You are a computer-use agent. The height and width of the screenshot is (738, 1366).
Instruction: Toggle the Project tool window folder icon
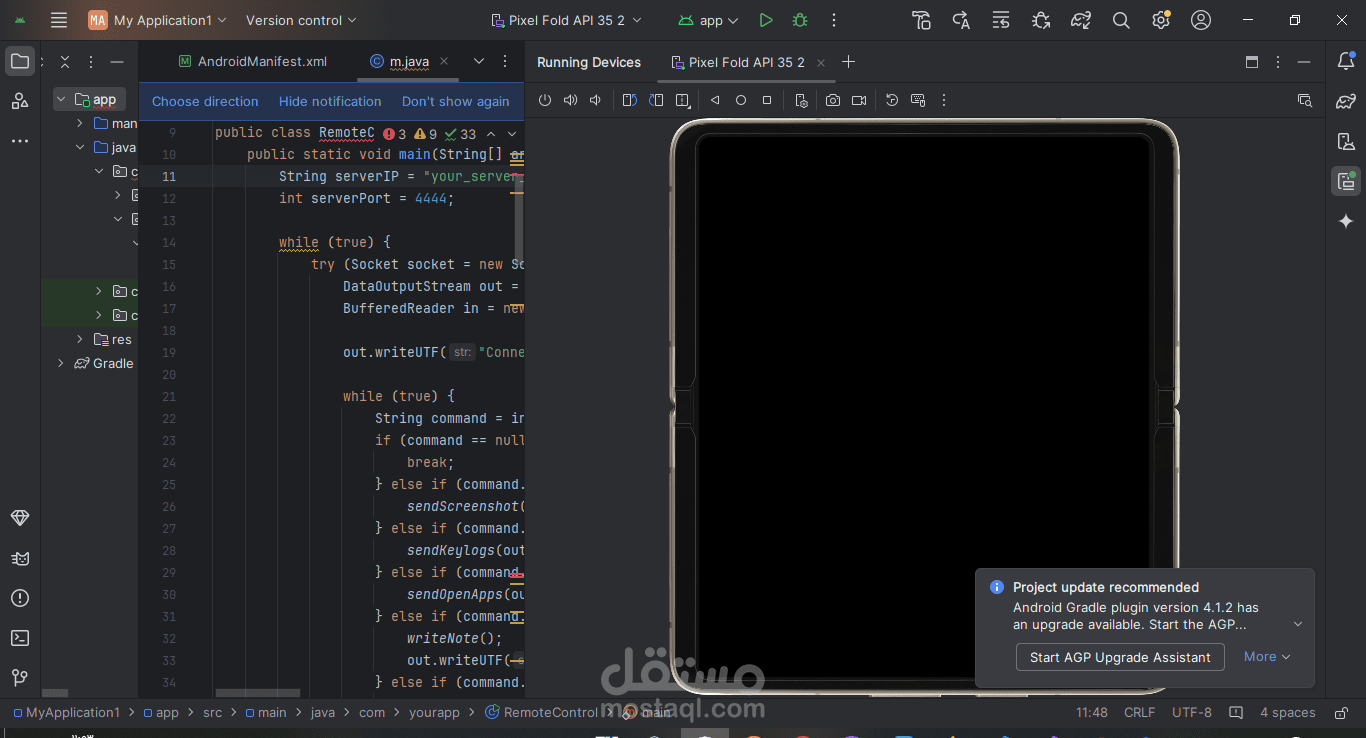[20, 61]
